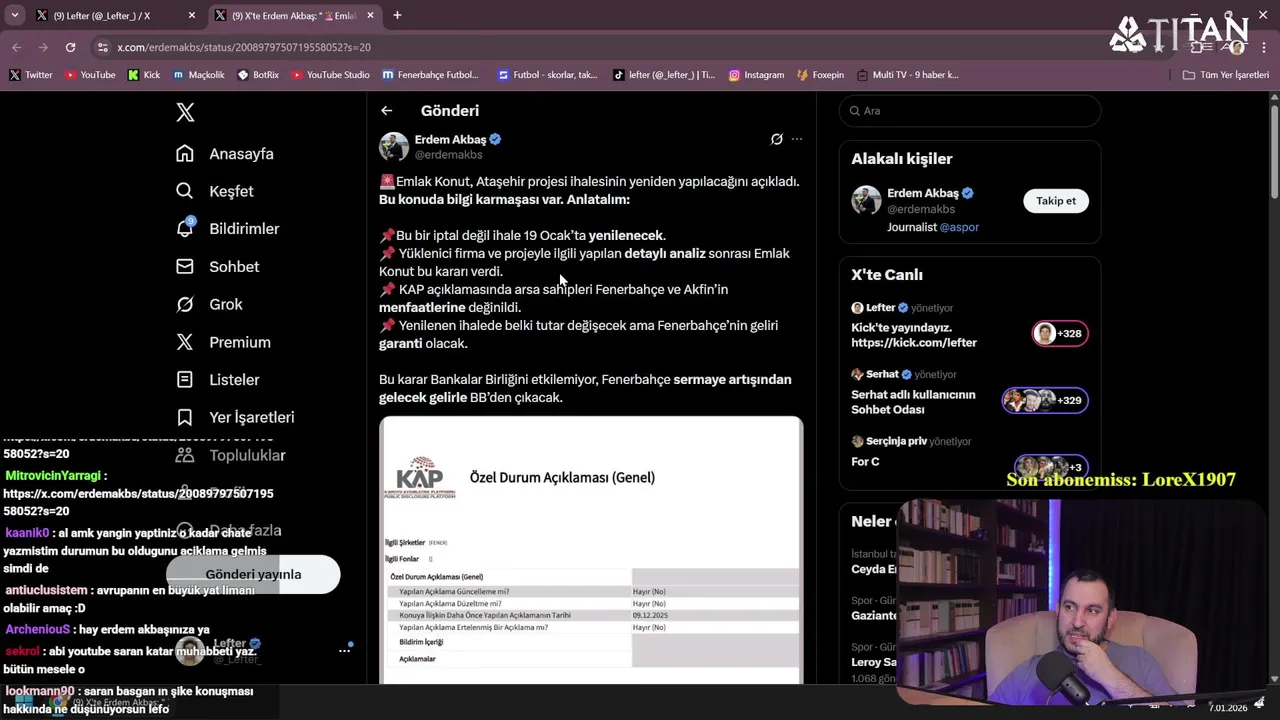Open Futbol - skorlar bookmark
Viewport: 1280px width, 720px height.
(x=548, y=75)
